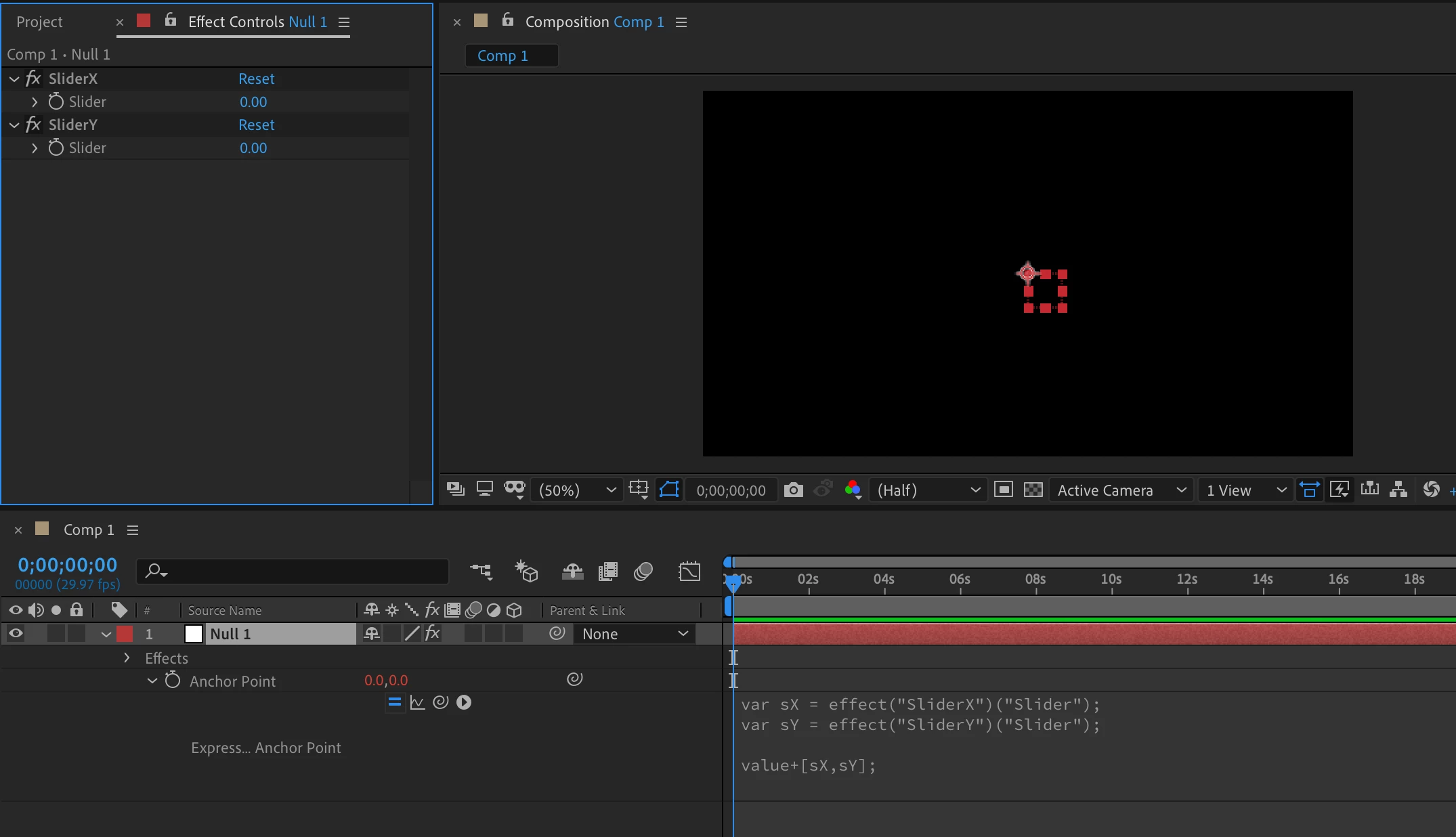Image resolution: width=1456 pixels, height=837 pixels.
Task: Click the expression pick whip spiral
Action: (x=441, y=702)
